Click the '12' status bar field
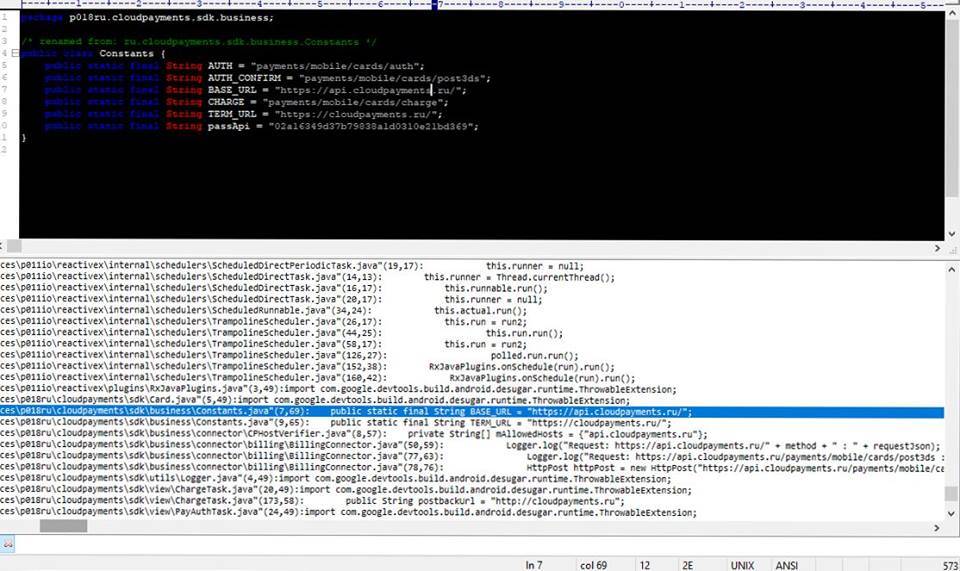960x571 pixels. click(x=645, y=565)
